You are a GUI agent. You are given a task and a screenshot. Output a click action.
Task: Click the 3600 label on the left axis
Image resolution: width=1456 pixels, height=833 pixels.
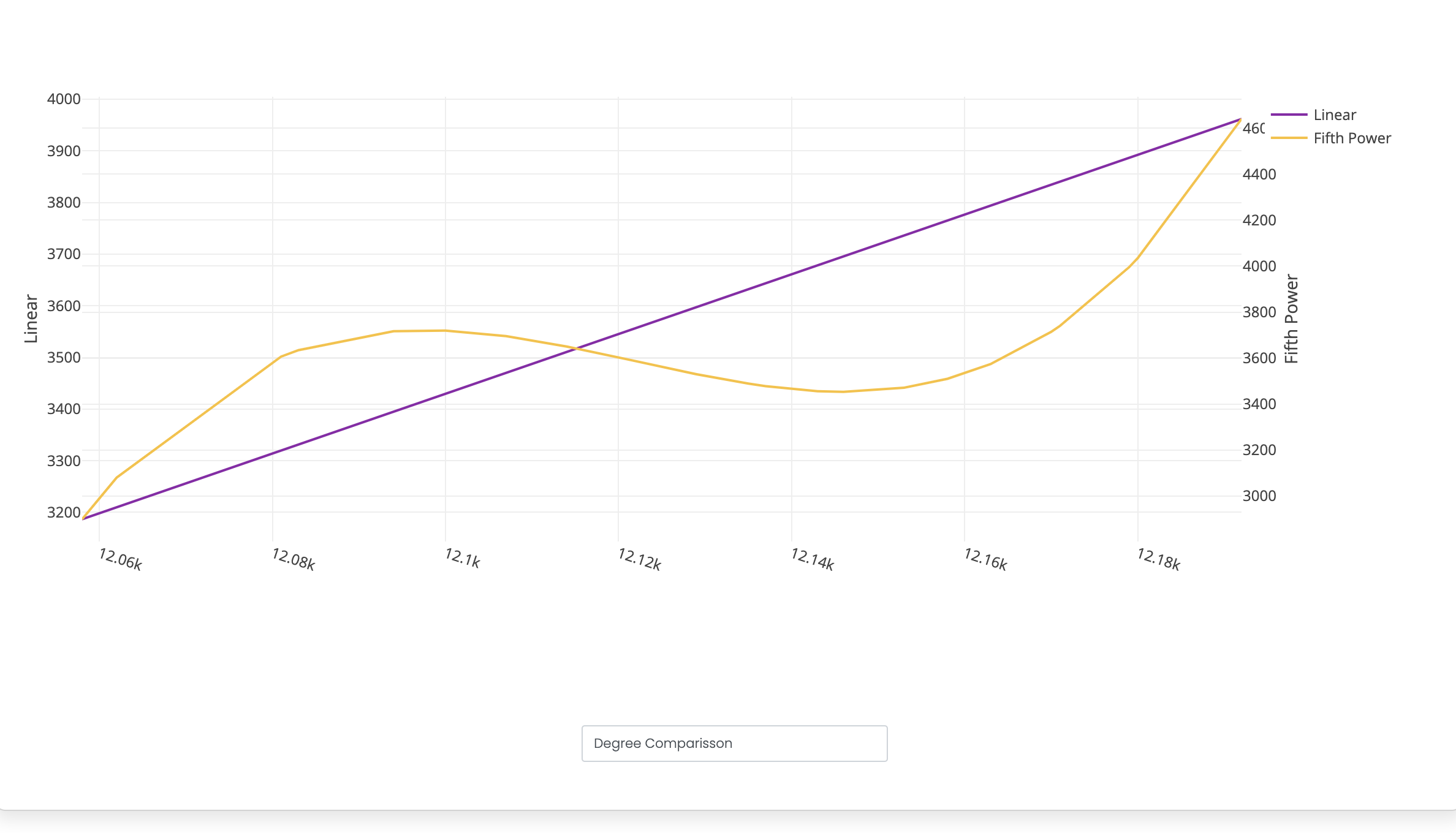pos(64,306)
